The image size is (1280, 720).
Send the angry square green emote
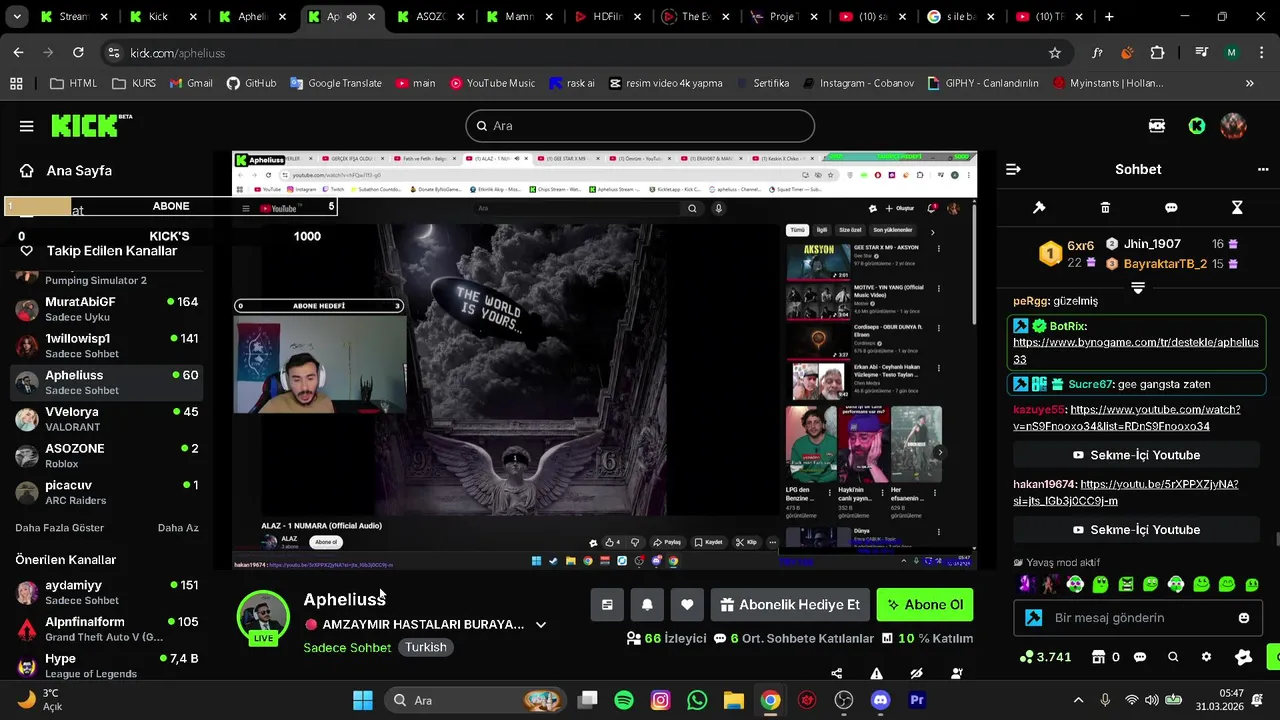click(x=1126, y=584)
